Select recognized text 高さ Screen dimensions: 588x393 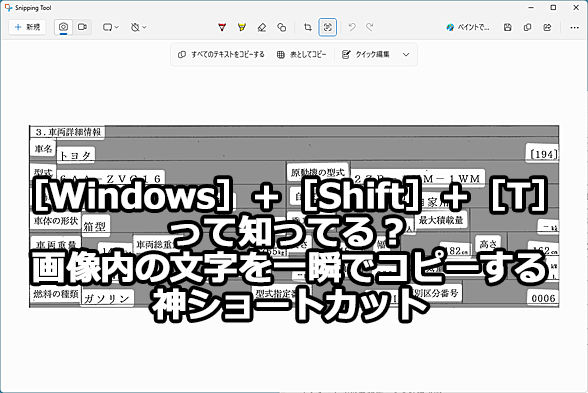coord(488,244)
